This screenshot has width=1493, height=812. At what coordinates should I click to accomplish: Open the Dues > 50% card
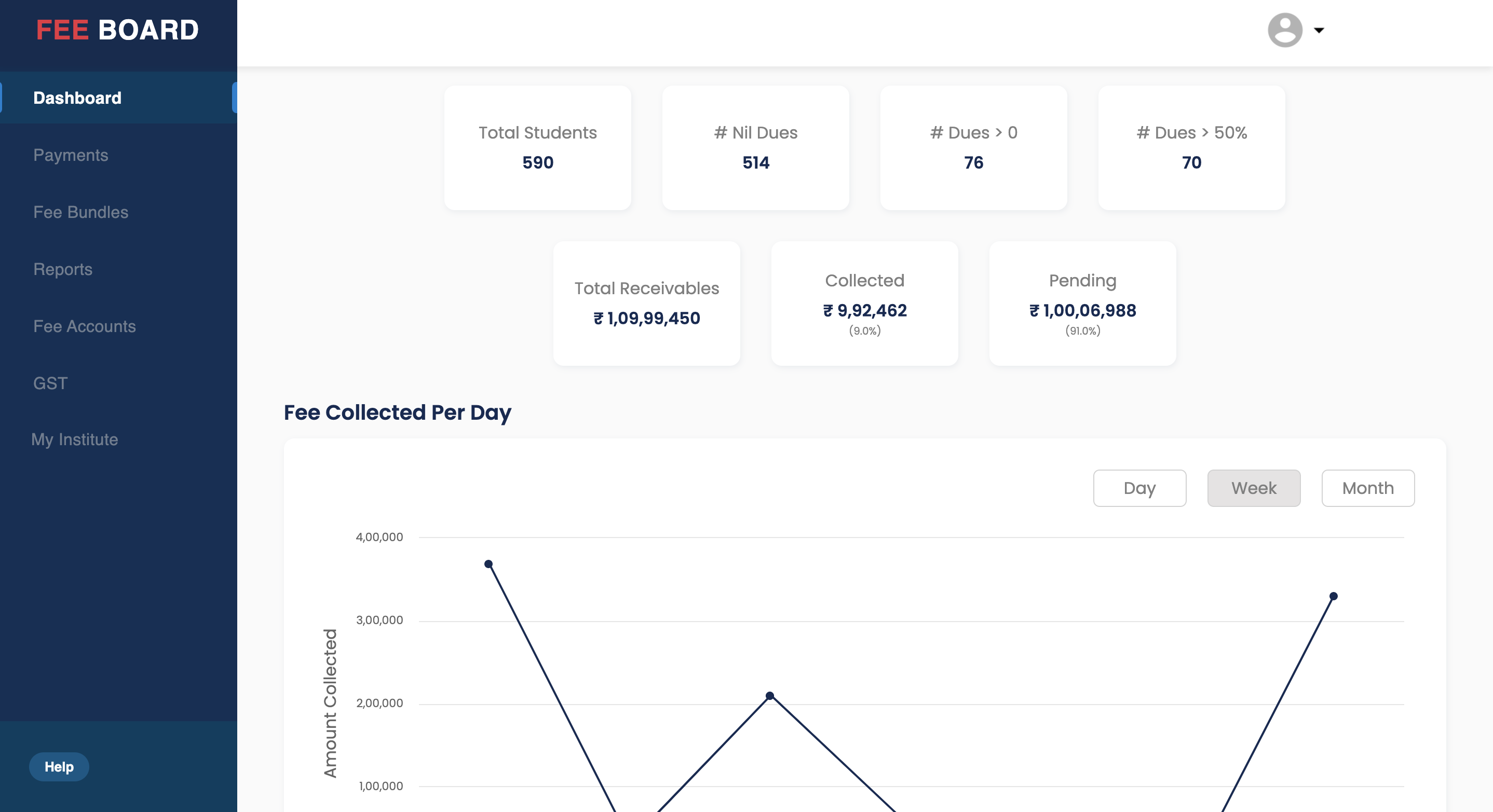tap(1191, 148)
